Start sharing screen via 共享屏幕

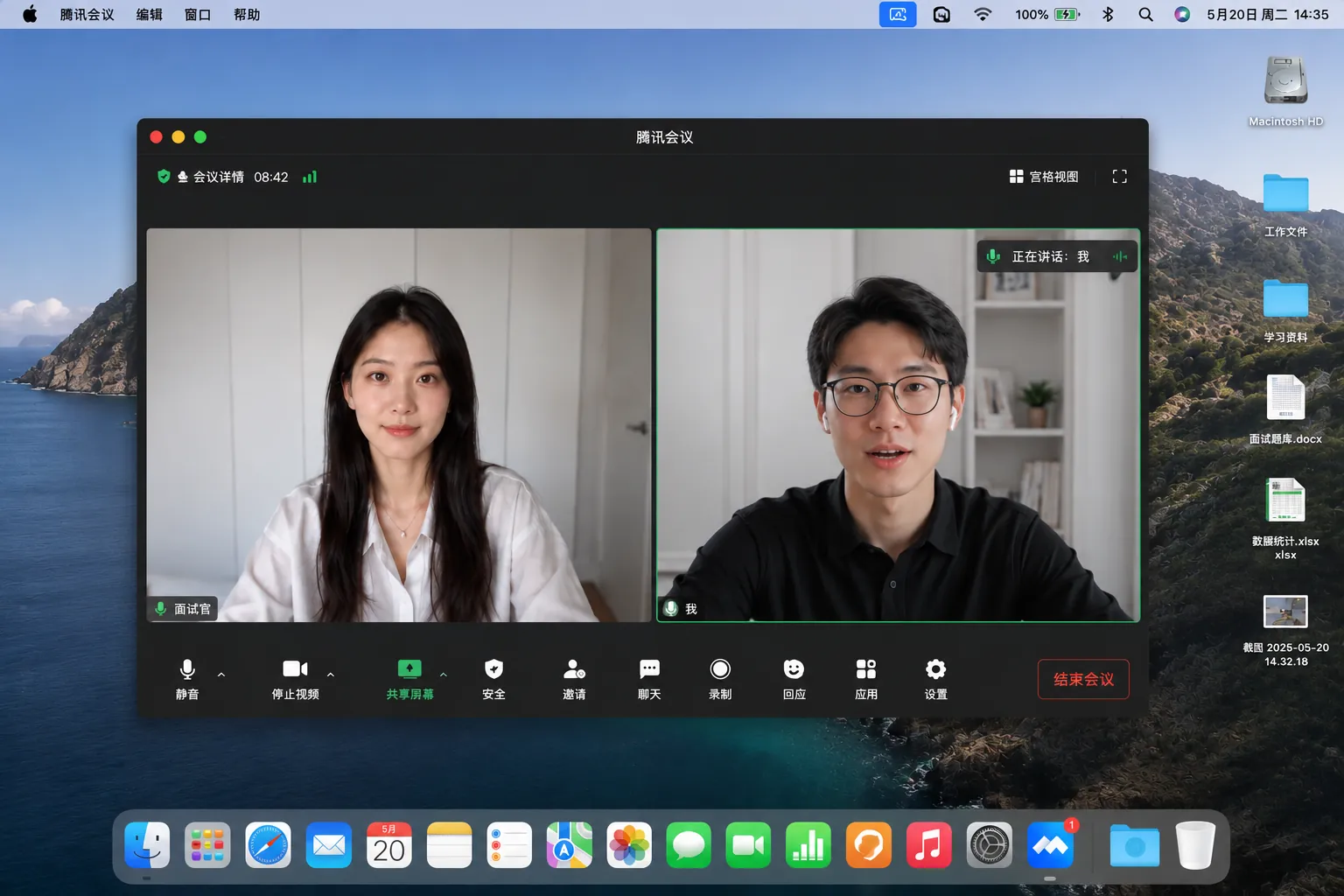point(409,679)
